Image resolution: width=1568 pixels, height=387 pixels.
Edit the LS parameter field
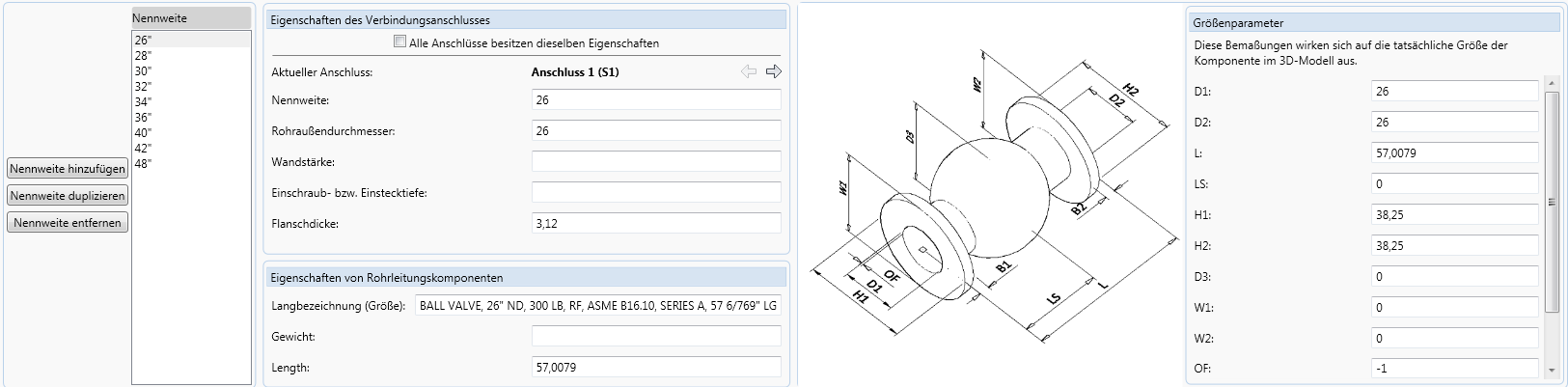(x=1455, y=183)
